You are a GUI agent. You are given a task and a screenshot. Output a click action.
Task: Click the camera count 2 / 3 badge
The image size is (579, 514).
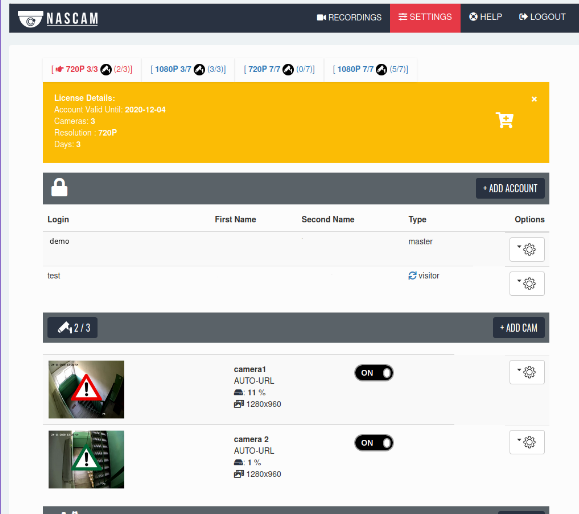72,328
